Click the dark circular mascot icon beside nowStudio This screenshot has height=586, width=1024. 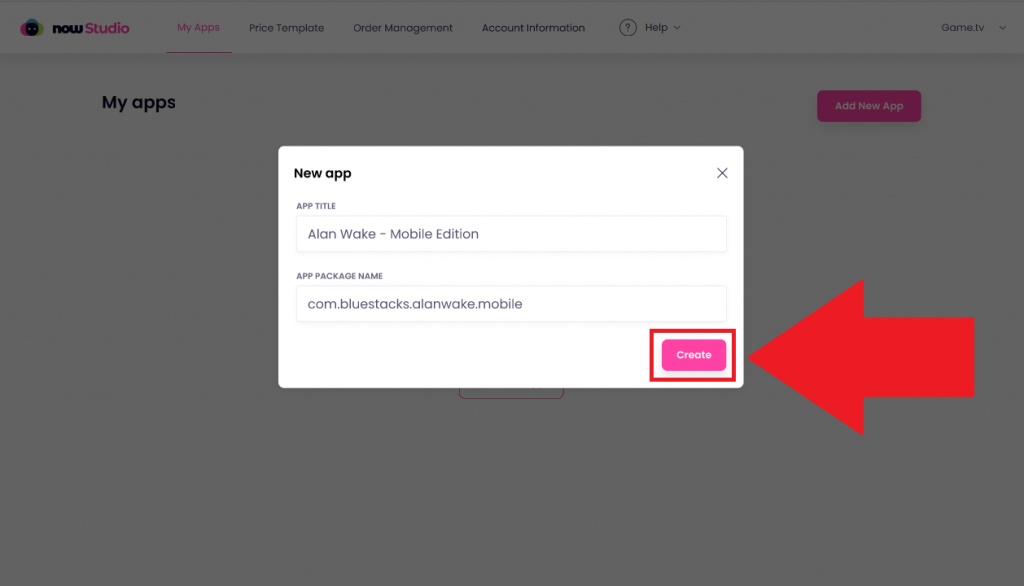(31, 27)
